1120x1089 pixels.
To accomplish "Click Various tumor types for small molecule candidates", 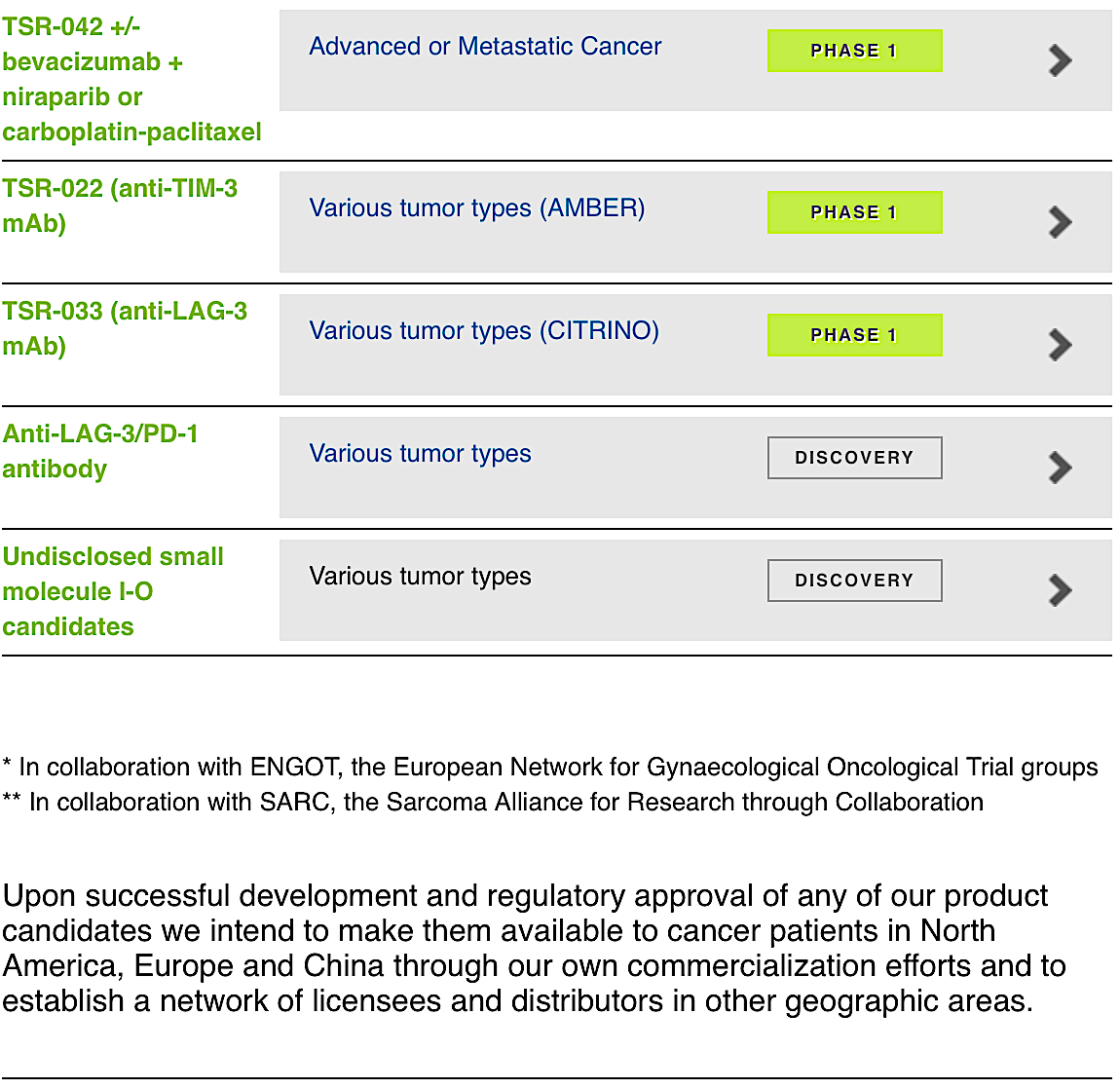I will click(x=420, y=577).
